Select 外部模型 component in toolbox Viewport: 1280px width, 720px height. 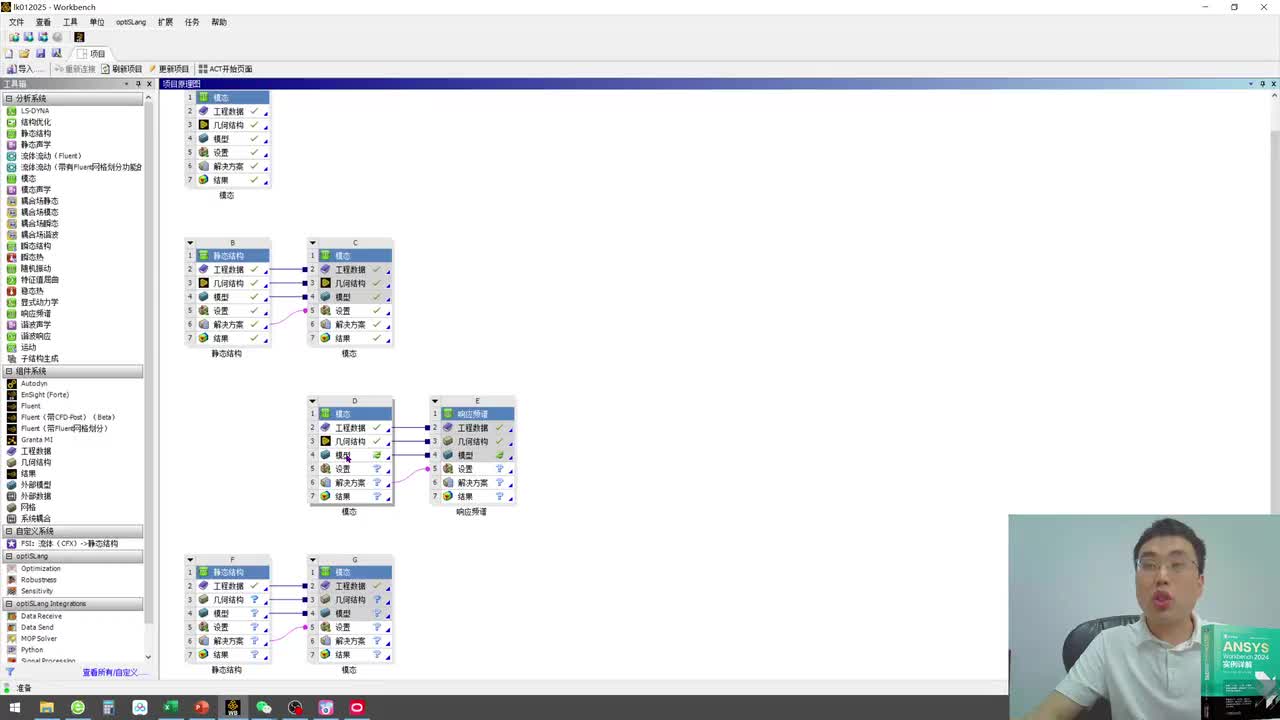[x=35, y=485]
